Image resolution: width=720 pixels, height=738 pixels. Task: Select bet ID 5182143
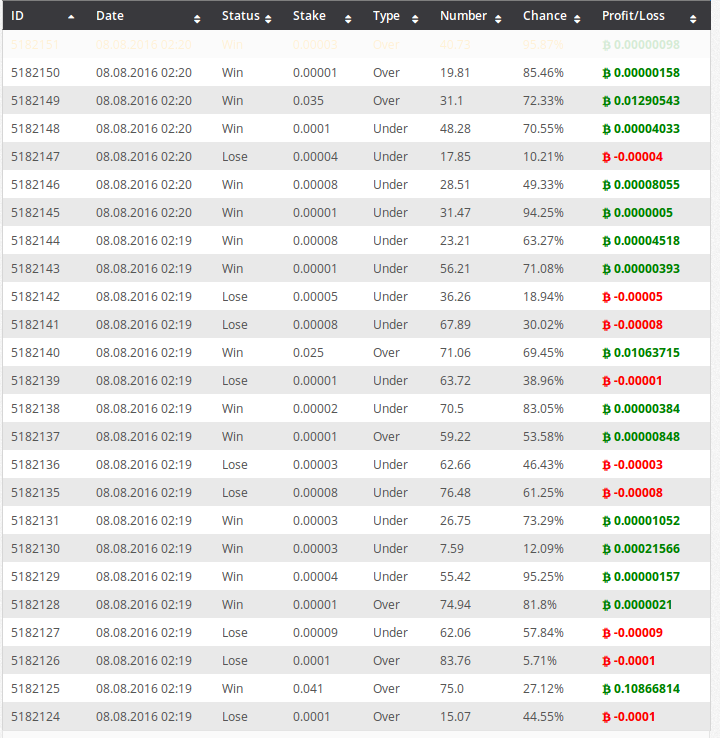(35, 269)
